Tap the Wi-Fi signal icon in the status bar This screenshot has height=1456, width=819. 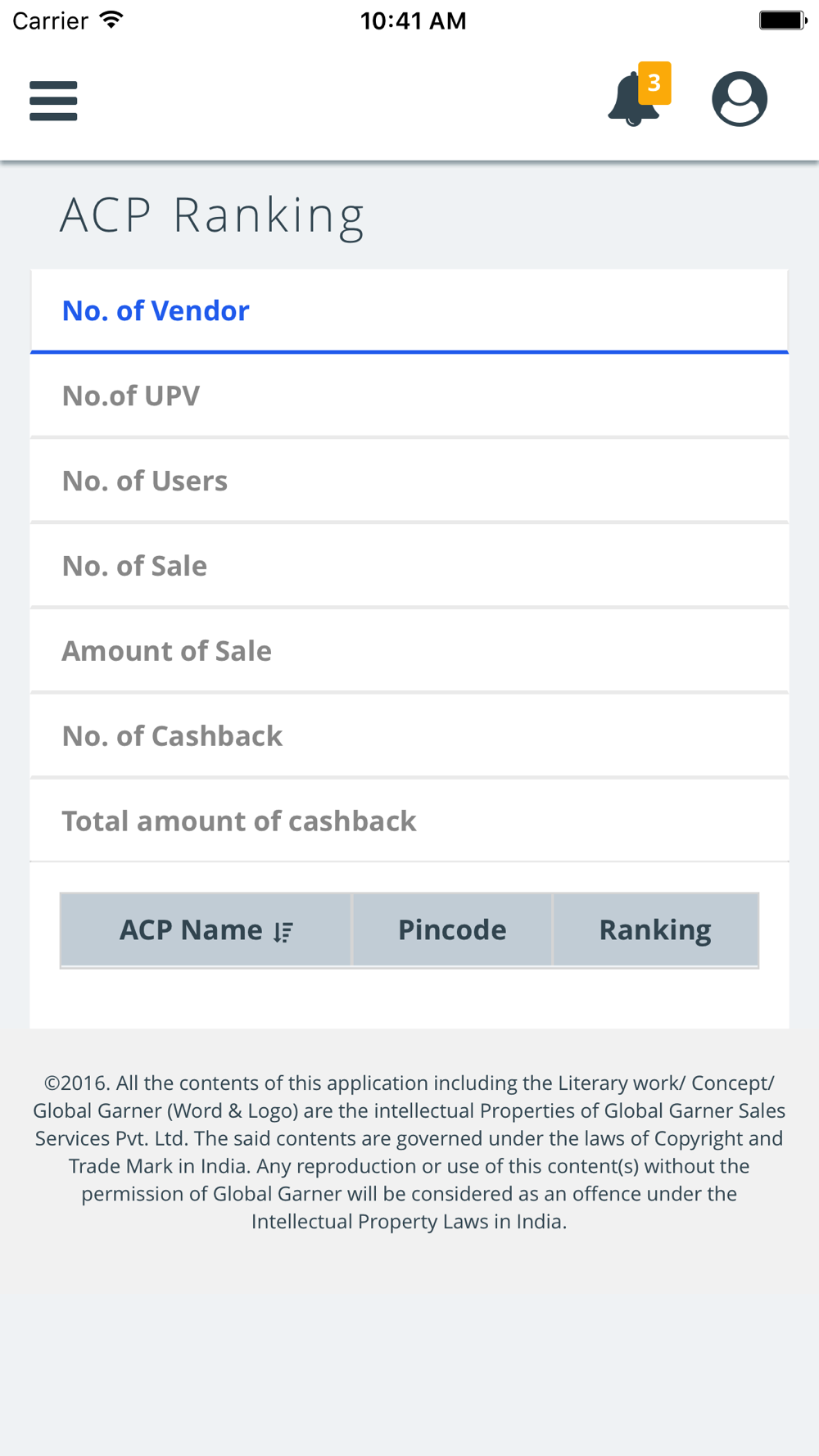click(111, 20)
